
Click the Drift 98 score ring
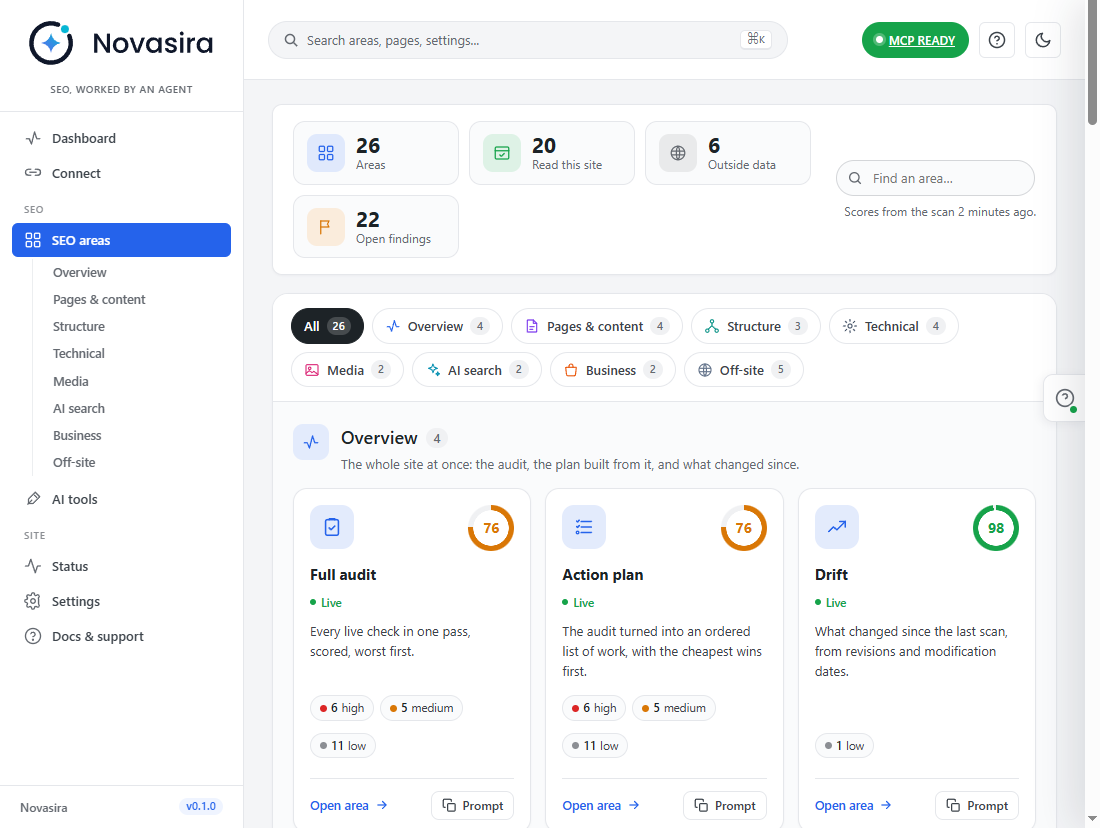click(995, 528)
